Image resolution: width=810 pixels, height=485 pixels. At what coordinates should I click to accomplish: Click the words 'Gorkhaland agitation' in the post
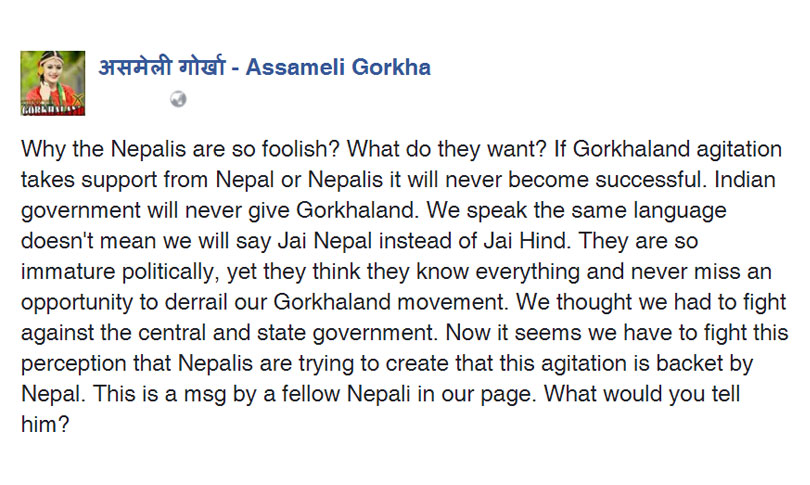click(x=677, y=149)
